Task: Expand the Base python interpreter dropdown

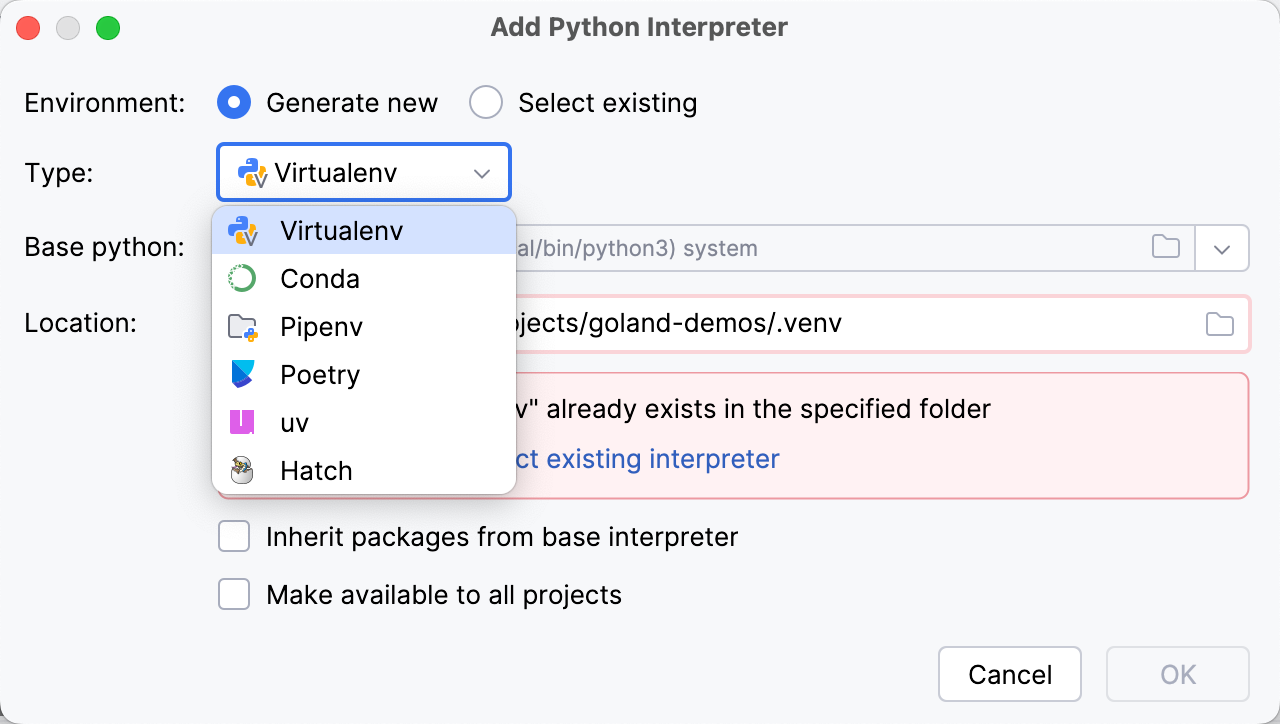Action: [x=1222, y=247]
